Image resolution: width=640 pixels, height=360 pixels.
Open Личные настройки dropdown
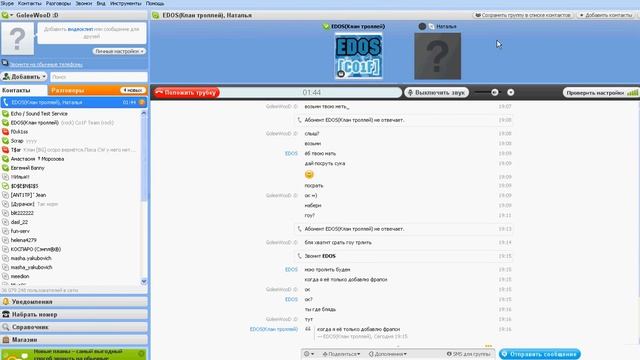pyautogui.click(x=119, y=51)
